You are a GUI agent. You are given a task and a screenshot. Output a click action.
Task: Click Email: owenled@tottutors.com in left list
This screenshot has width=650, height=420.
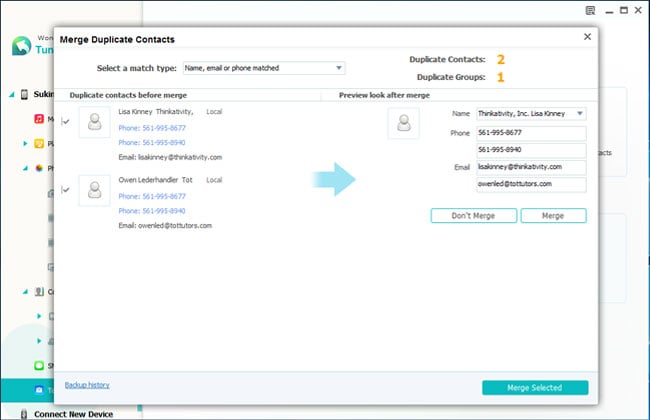tap(165, 226)
